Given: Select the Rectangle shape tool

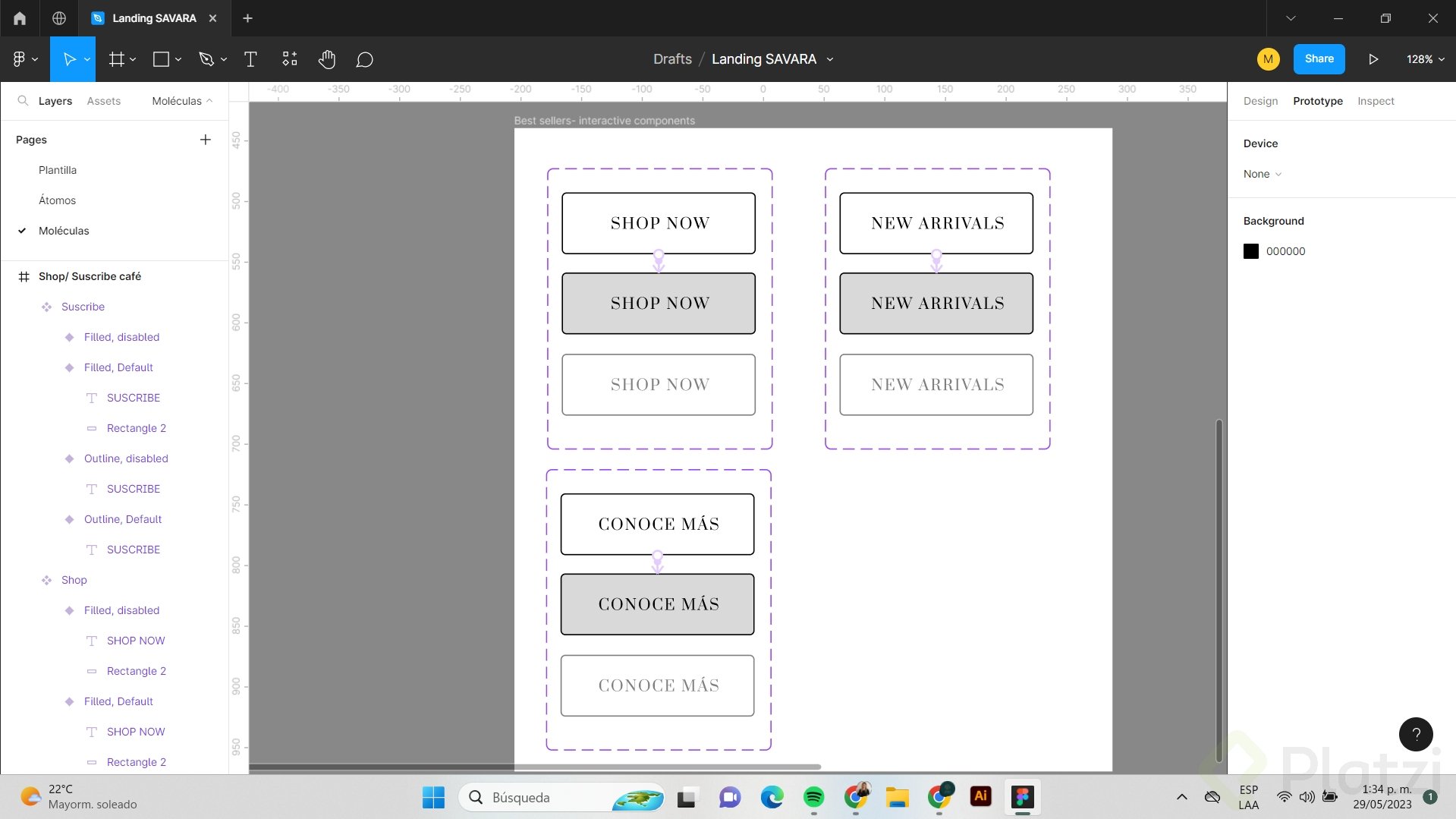Looking at the screenshot, I should click(160, 59).
